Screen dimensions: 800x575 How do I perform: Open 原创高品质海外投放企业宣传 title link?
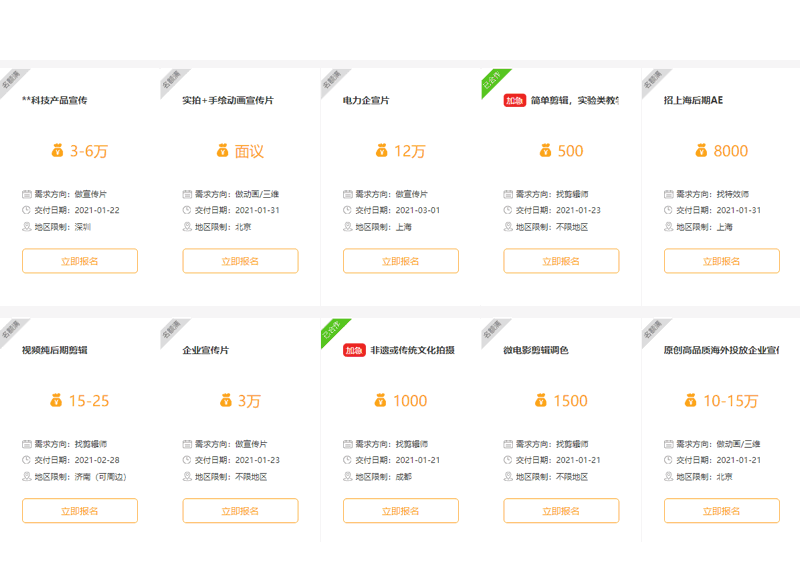tap(721, 350)
